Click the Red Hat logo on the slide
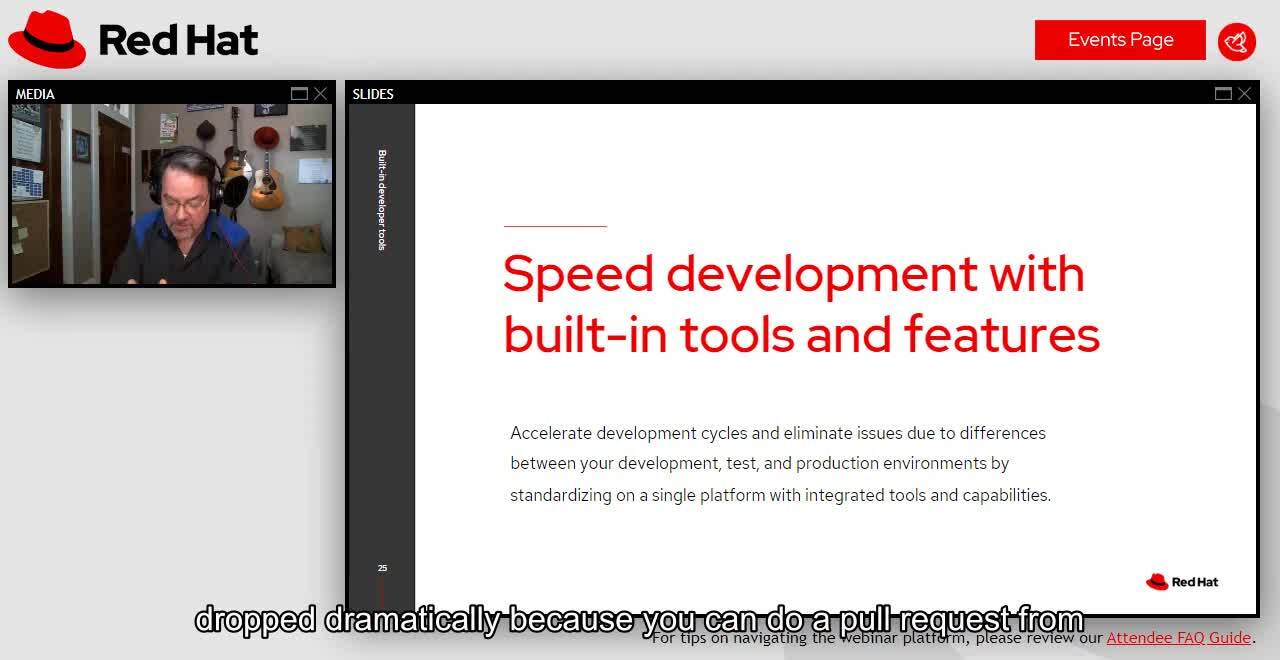The image size is (1280, 660). pos(1182,582)
